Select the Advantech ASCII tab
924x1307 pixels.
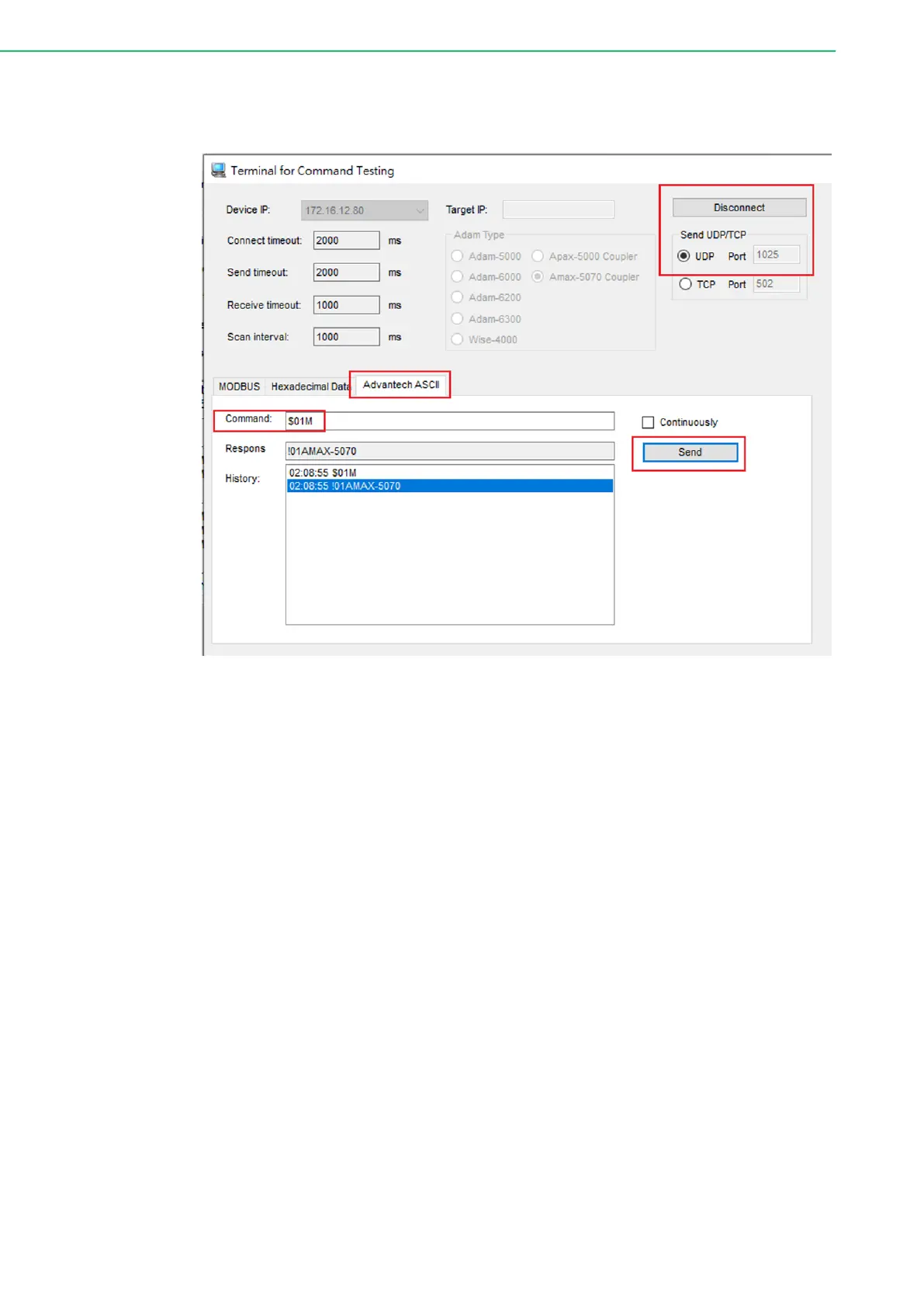pos(400,385)
